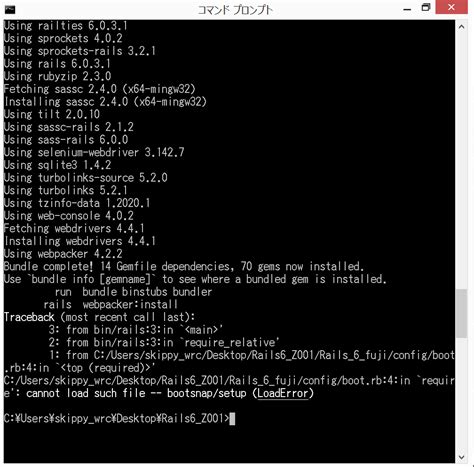474x467 pixels.
Task: Click the "Using selenium-webdriver 3.142.7" line
Action: [94, 153]
